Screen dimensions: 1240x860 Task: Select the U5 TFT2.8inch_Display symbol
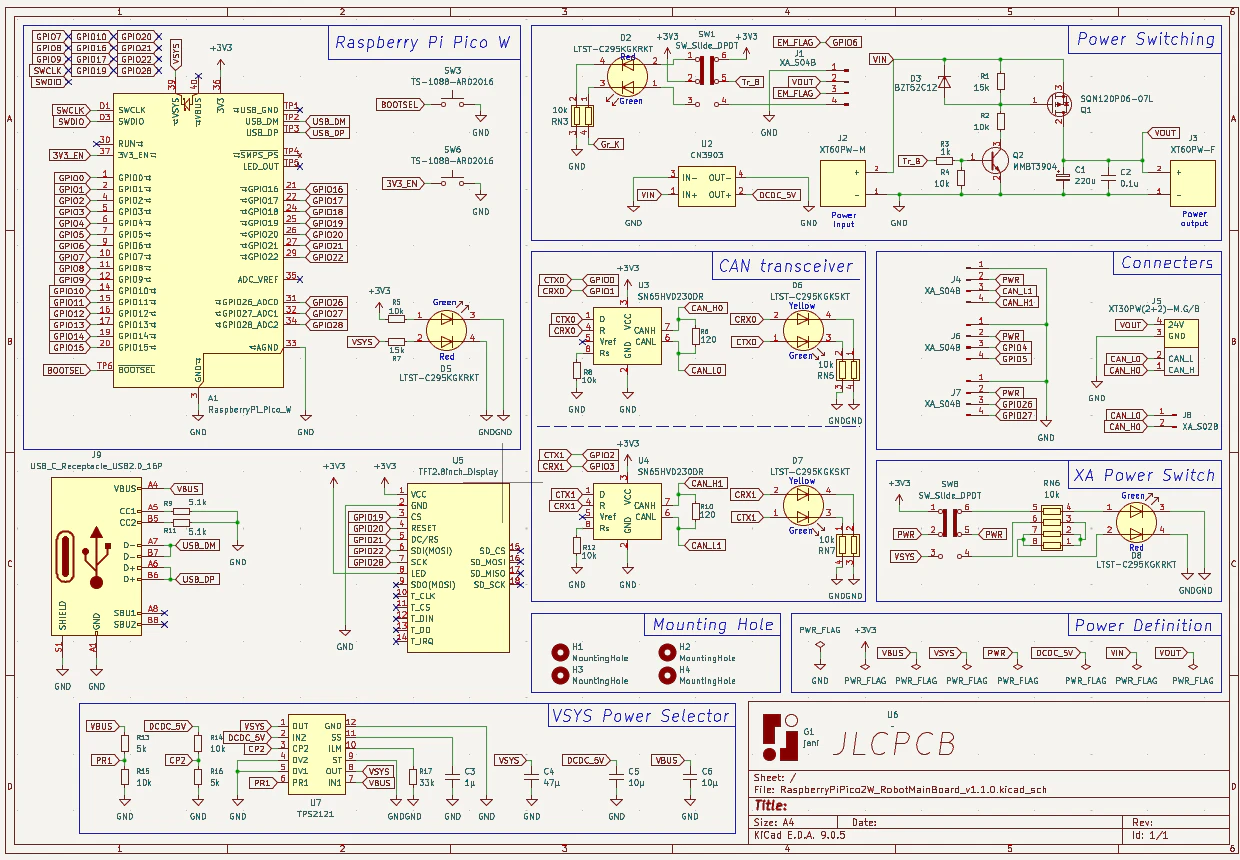tap(458, 568)
